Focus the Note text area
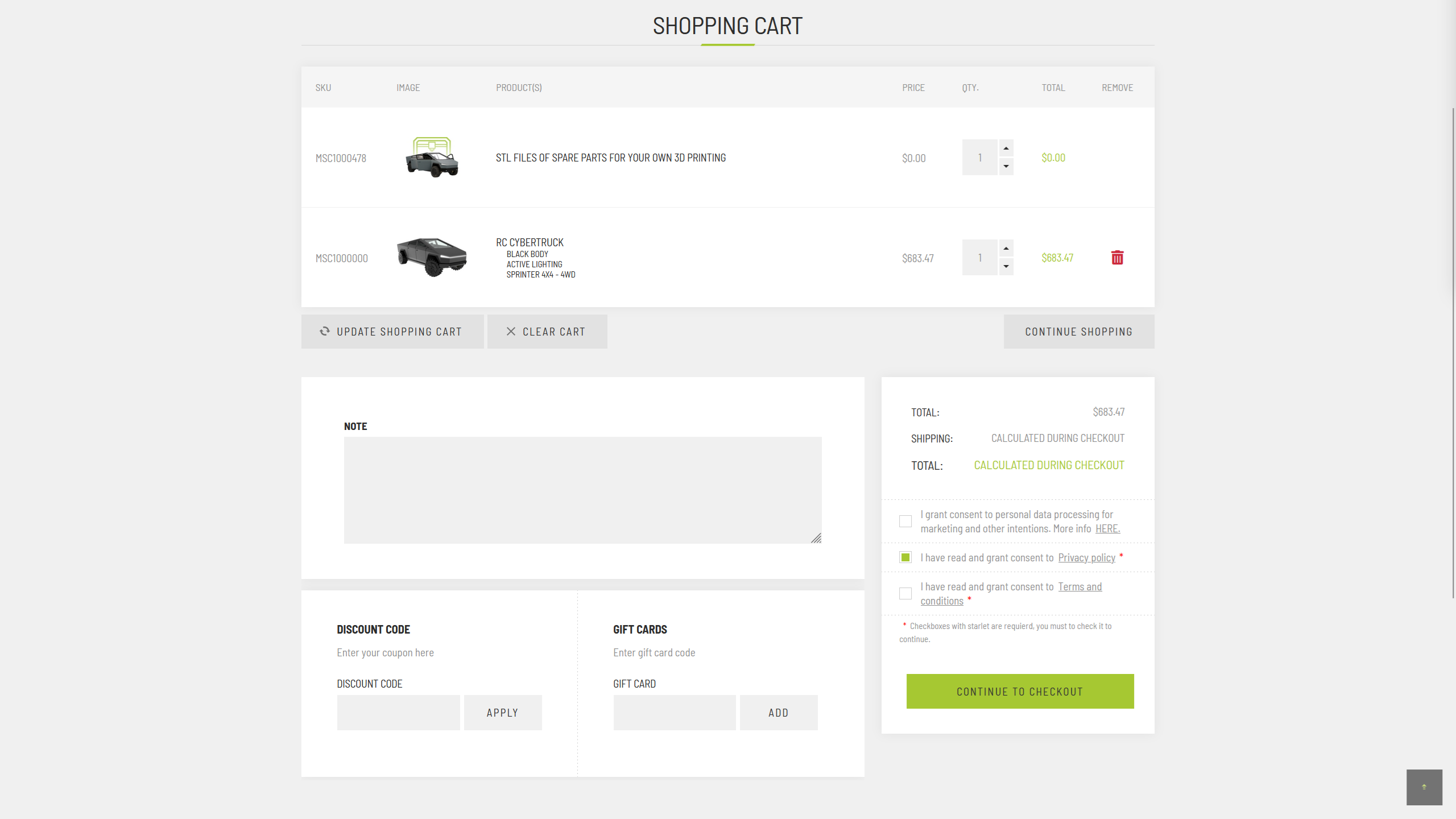This screenshot has height=819, width=1456. (582, 490)
